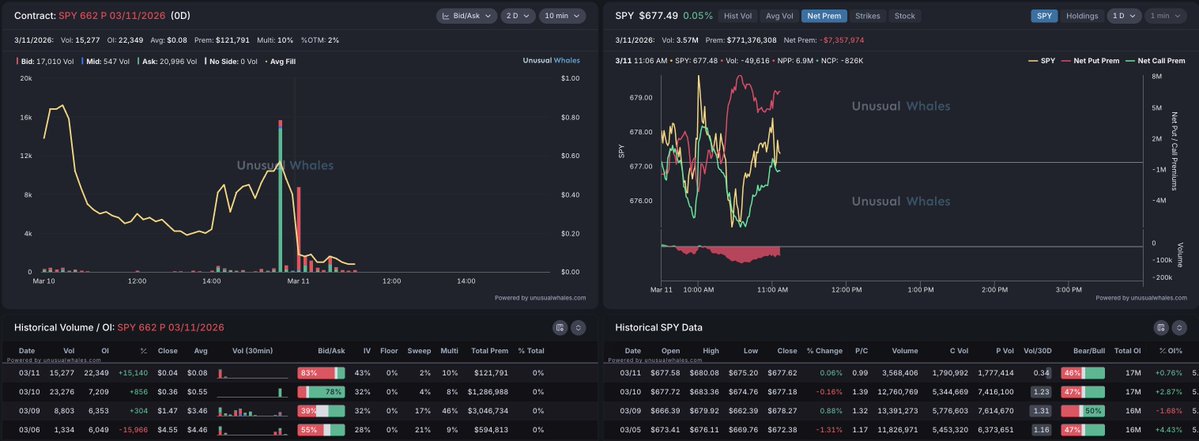Toggle the Ask volume legend item
Viewport: 1199px width, 441px height.
[167, 61]
